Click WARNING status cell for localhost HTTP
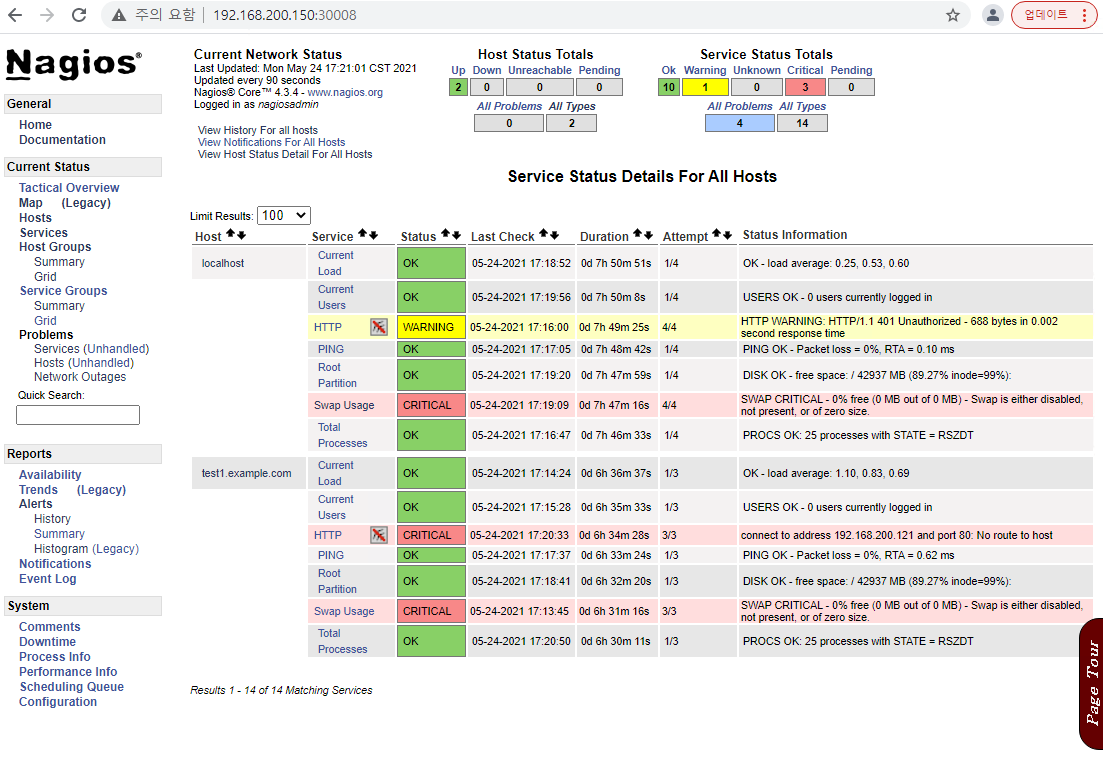The image size is (1103, 766). pos(431,327)
